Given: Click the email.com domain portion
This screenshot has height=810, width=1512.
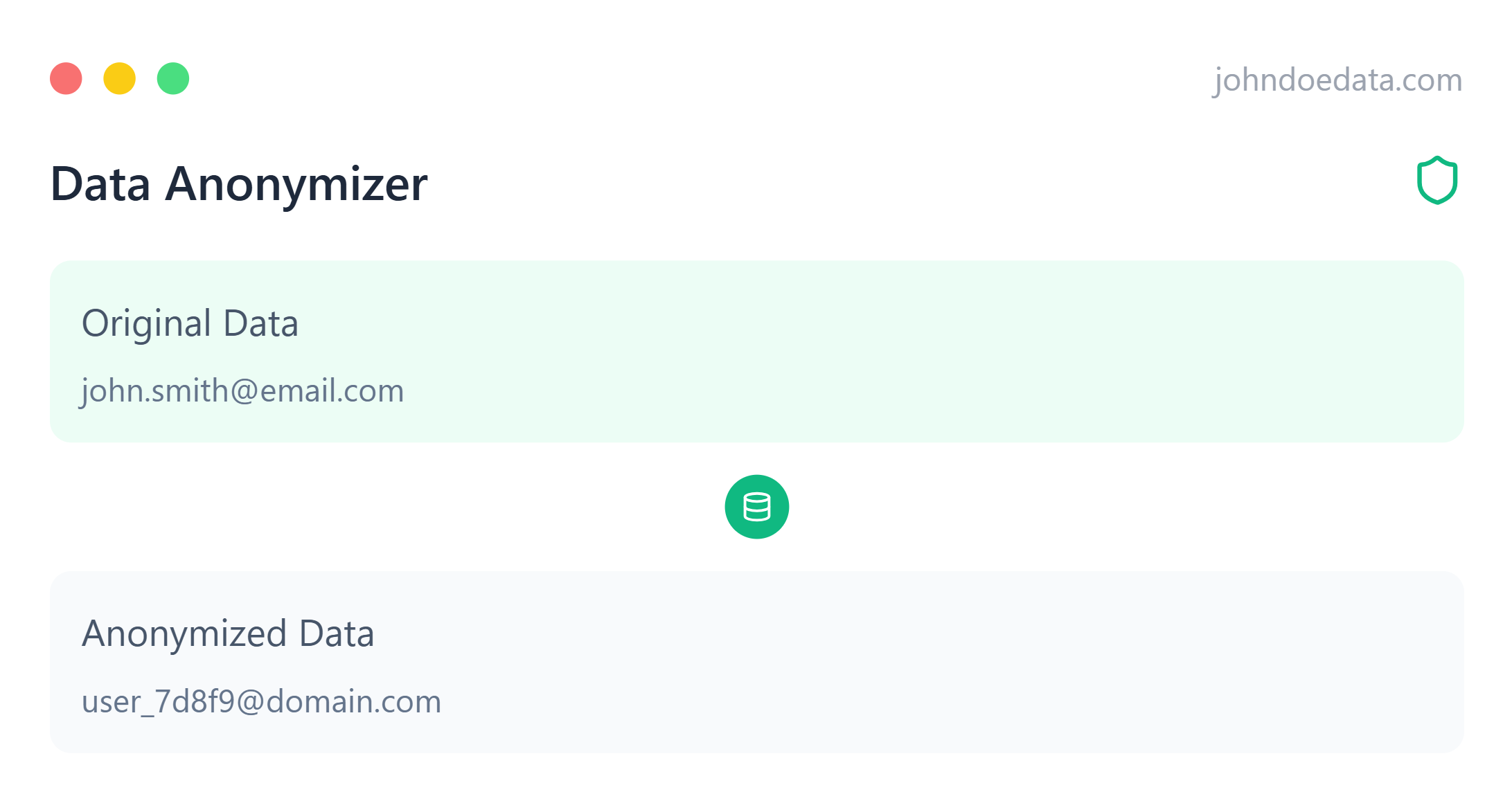Looking at the screenshot, I should (332, 392).
